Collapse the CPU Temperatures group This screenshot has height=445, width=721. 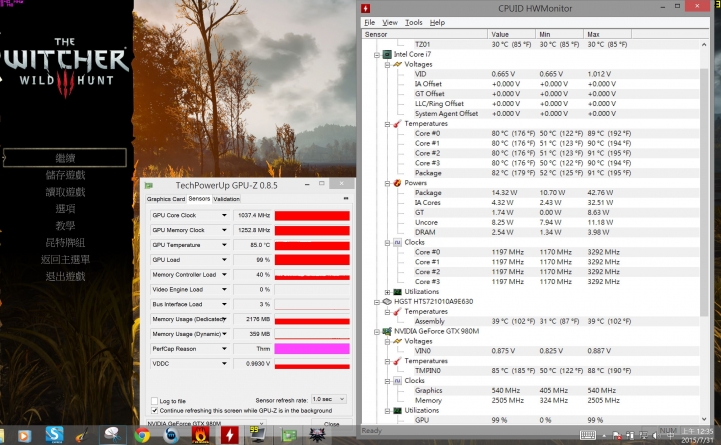[387, 124]
